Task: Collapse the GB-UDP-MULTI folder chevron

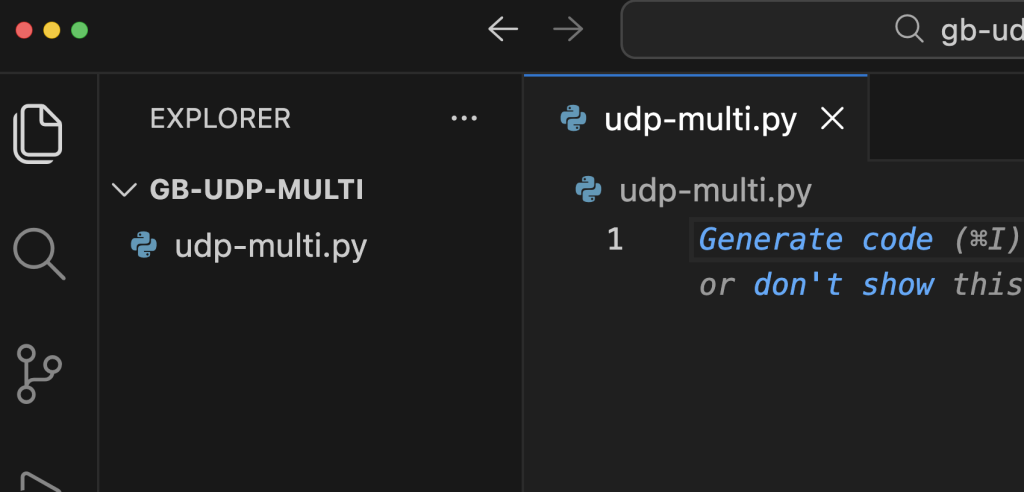Action: [x=125, y=190]
